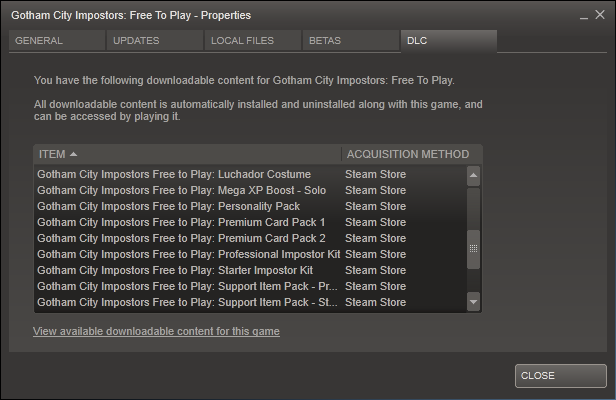Viewport: 616px width, 400px height.
Task: Switch to the GENERAL tab
Action: click(x=57, y=40)
